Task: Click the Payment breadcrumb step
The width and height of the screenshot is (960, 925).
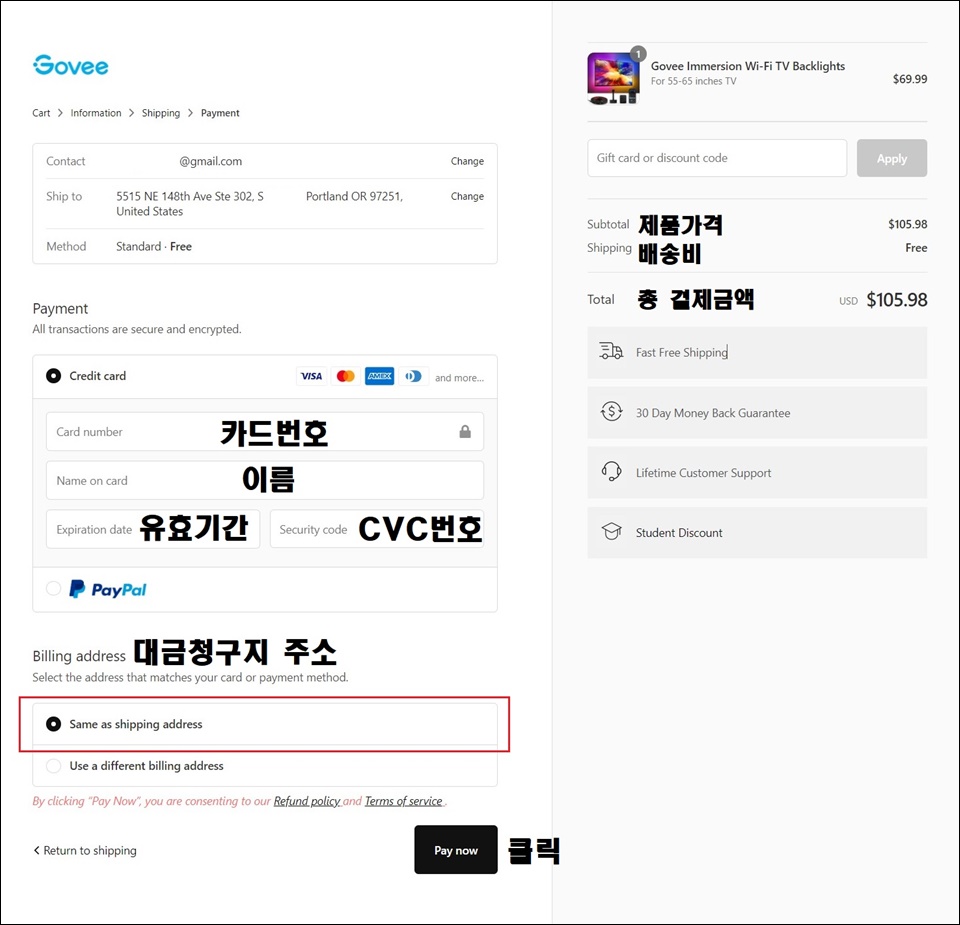Action: [220, 113]
